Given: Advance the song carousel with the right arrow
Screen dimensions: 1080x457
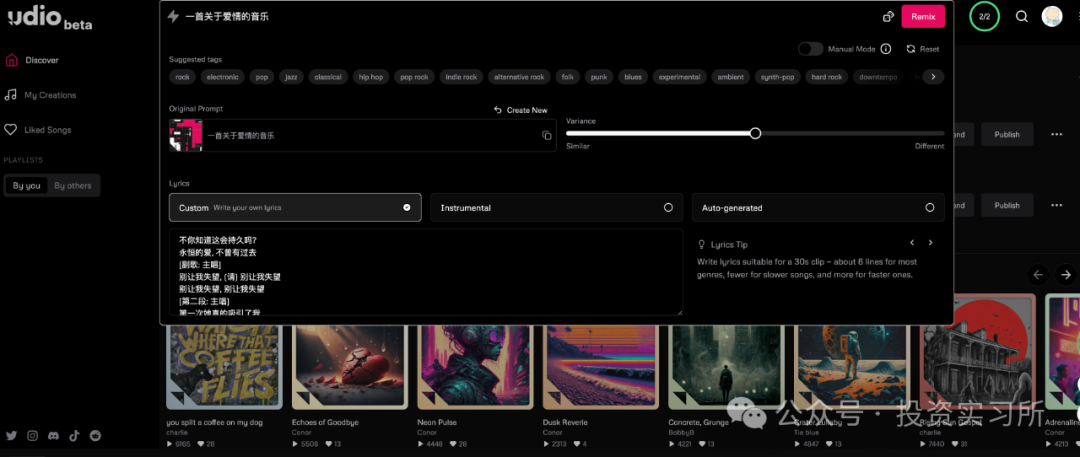Looking at the screenshot, I should [1066, 274].
